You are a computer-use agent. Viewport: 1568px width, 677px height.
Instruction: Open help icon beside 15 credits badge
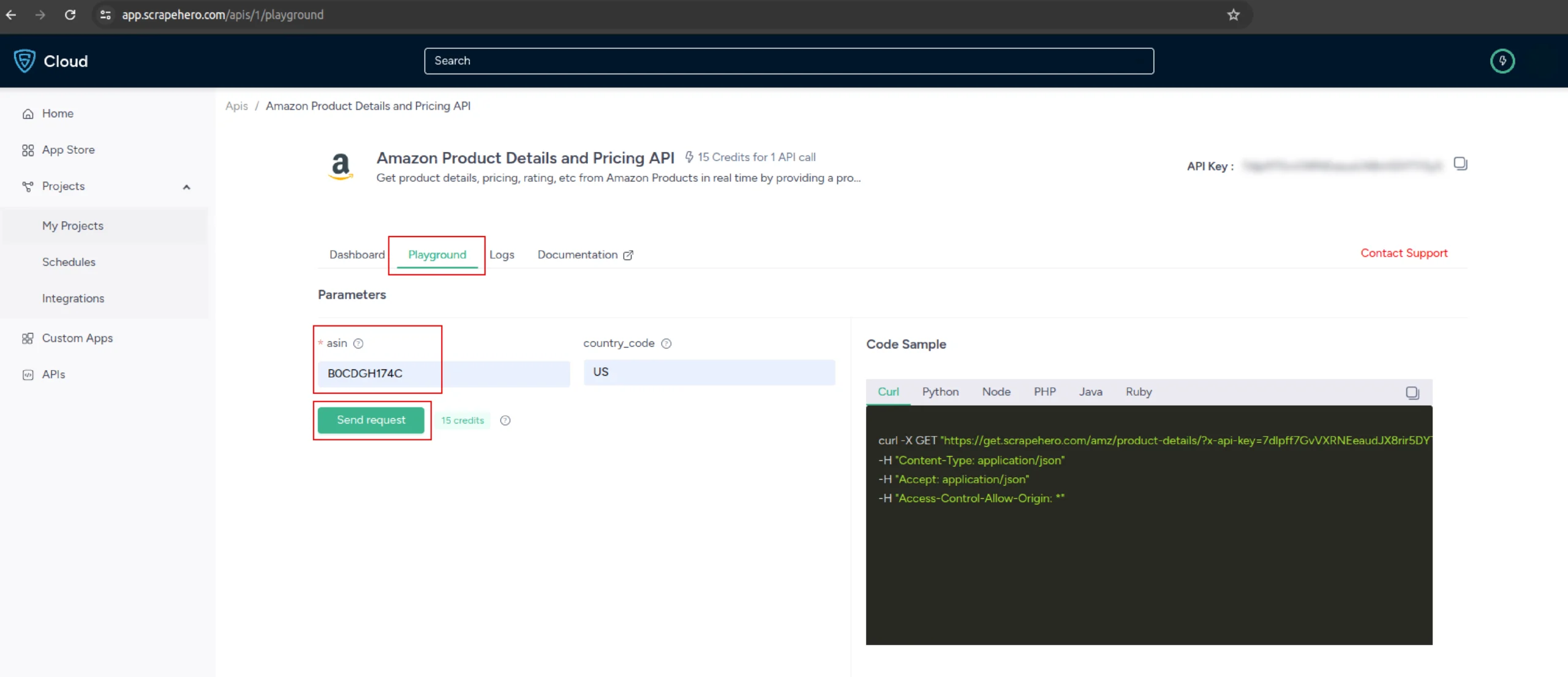[x=505, y=420]
